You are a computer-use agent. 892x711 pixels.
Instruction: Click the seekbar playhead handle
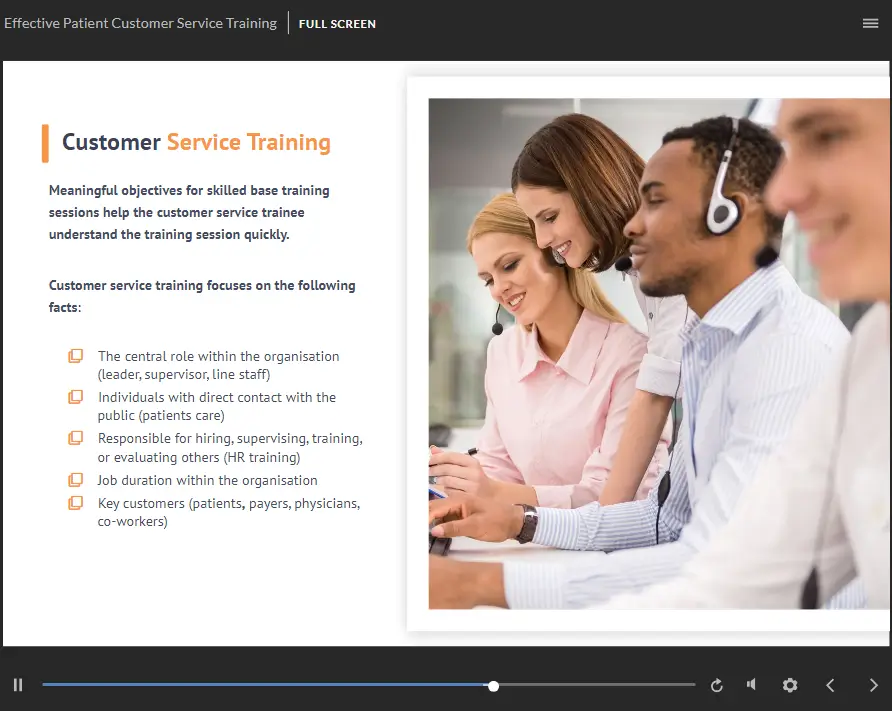click(x=493, y=685)
